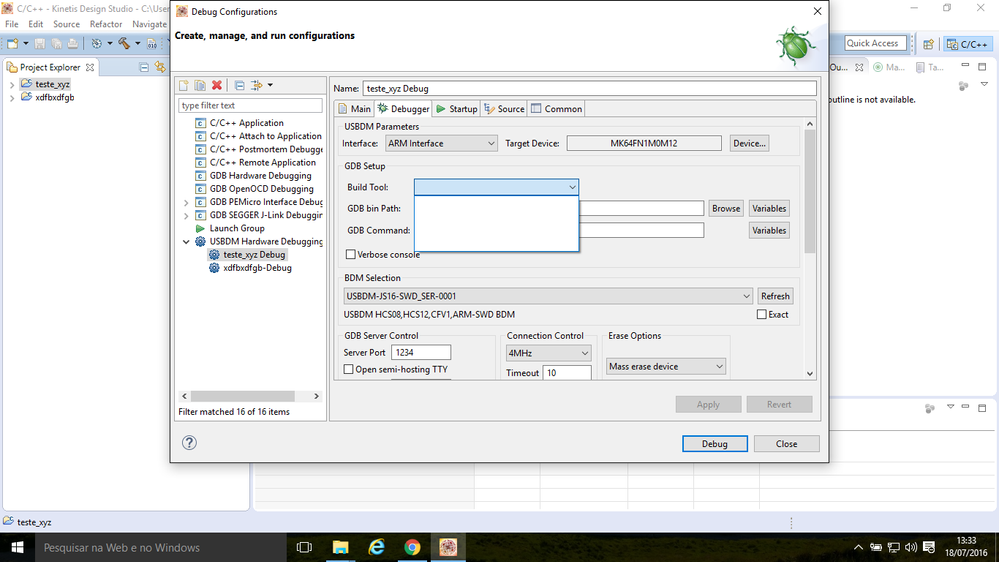Click the Open Perspective icon
Image resolution: width=999 pixels, height=562 pixels.
pos(928,44)
